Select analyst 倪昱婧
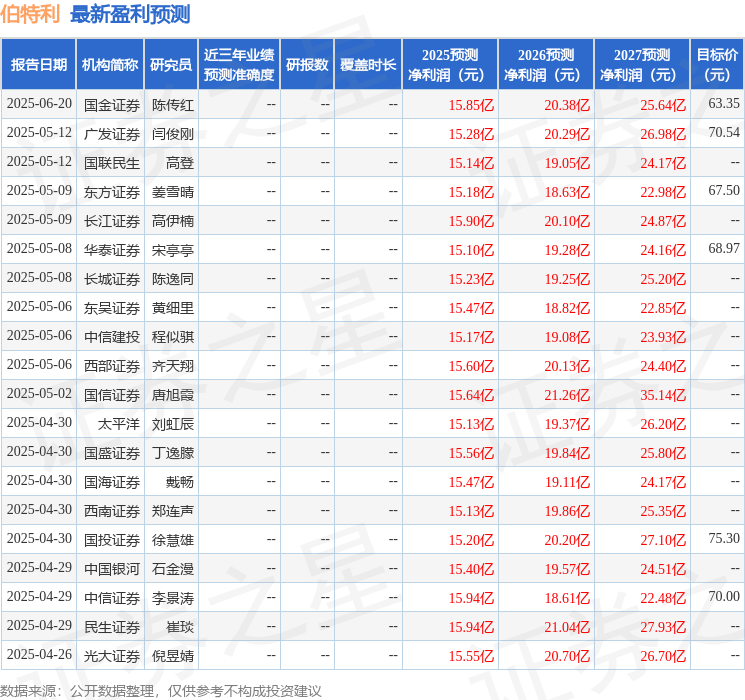Viewport: 745px width, 700px height. click(x=173, y=656)
